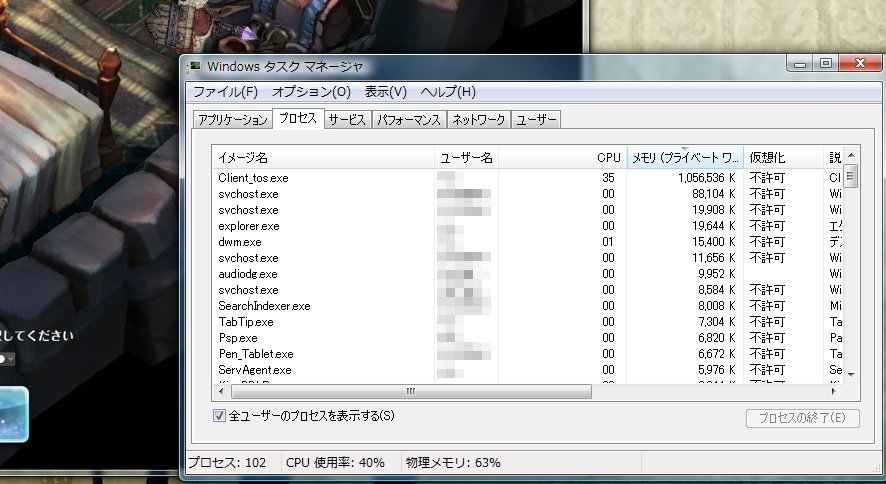The height and width of the screenshot is (484, 886).
Task: Open the オプション(O) menu
Action: click(x=311, y=91)
